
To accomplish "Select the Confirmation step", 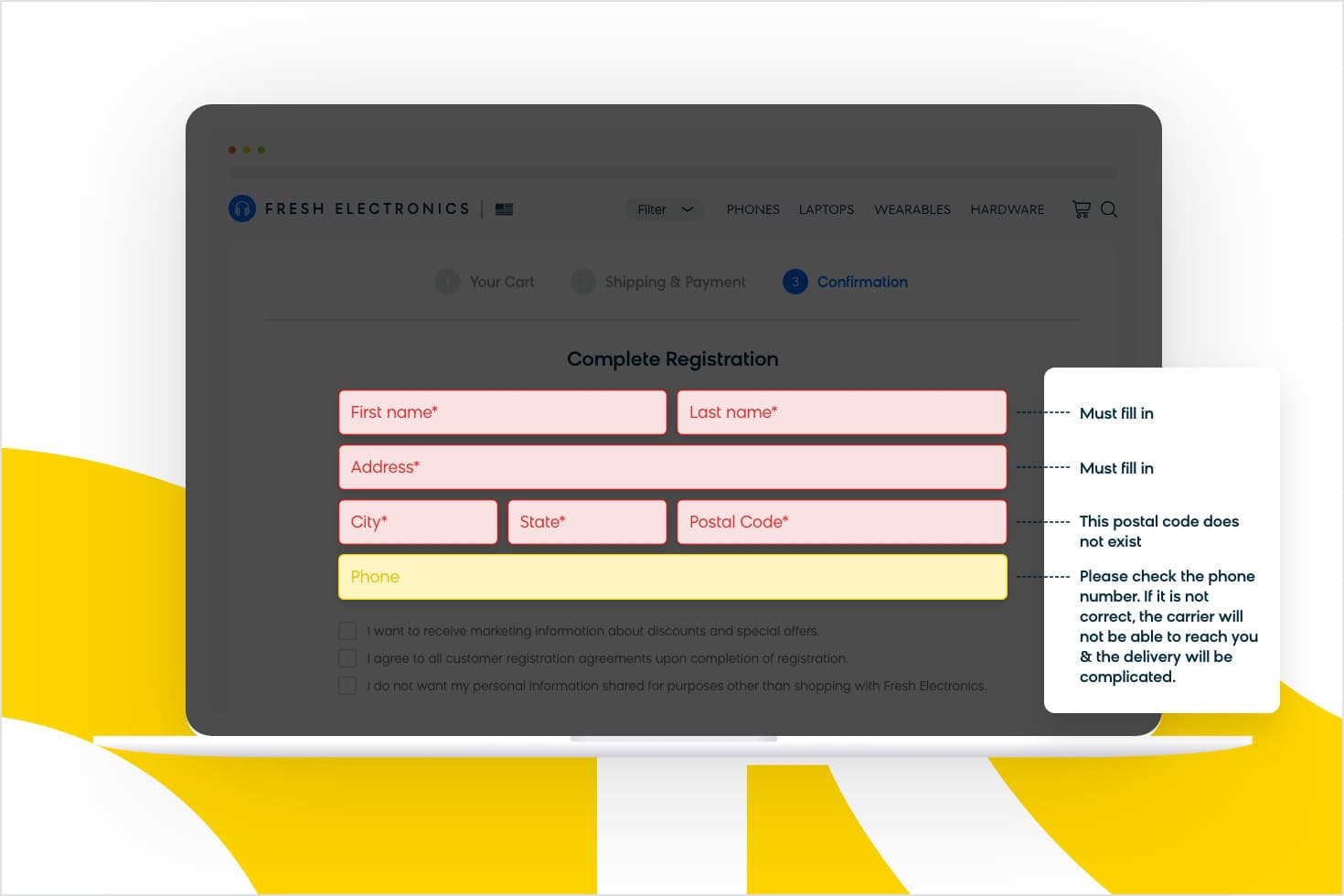I will click(x=846, y=282).
